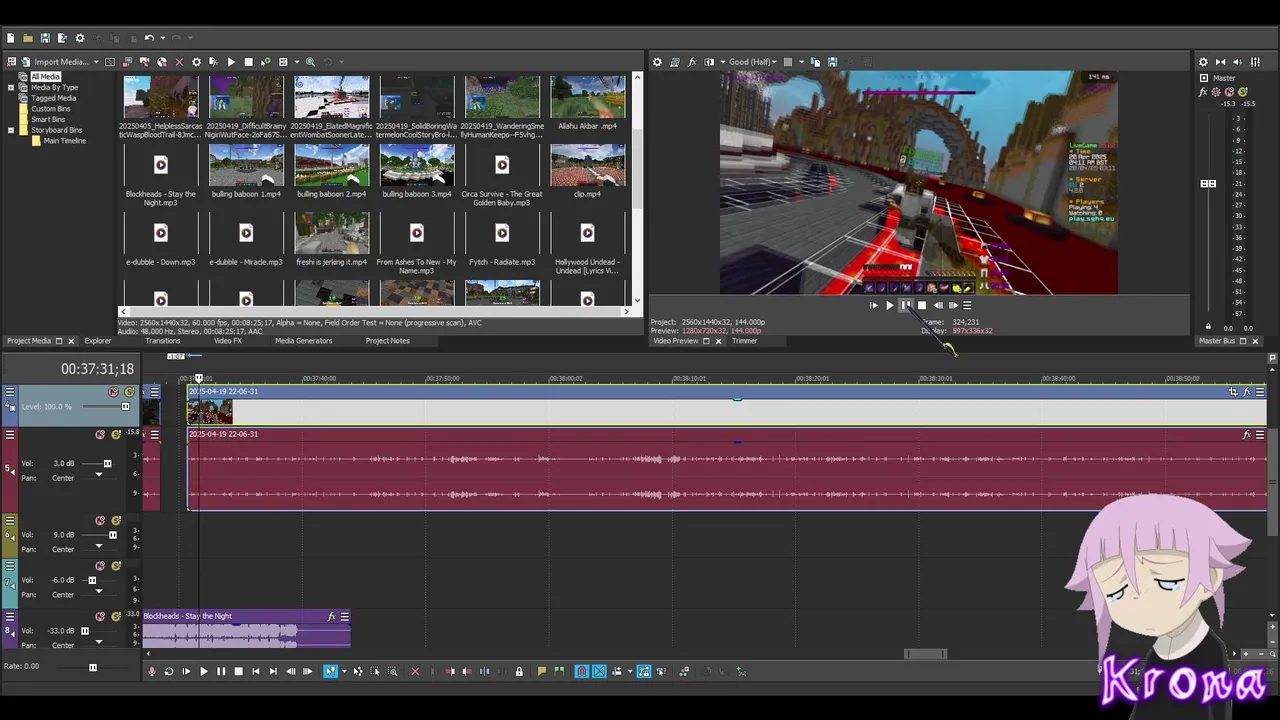1280x720 pixels.
Task: Toggle Enable Snapping magnet button
Action: [x=581, y=671]
